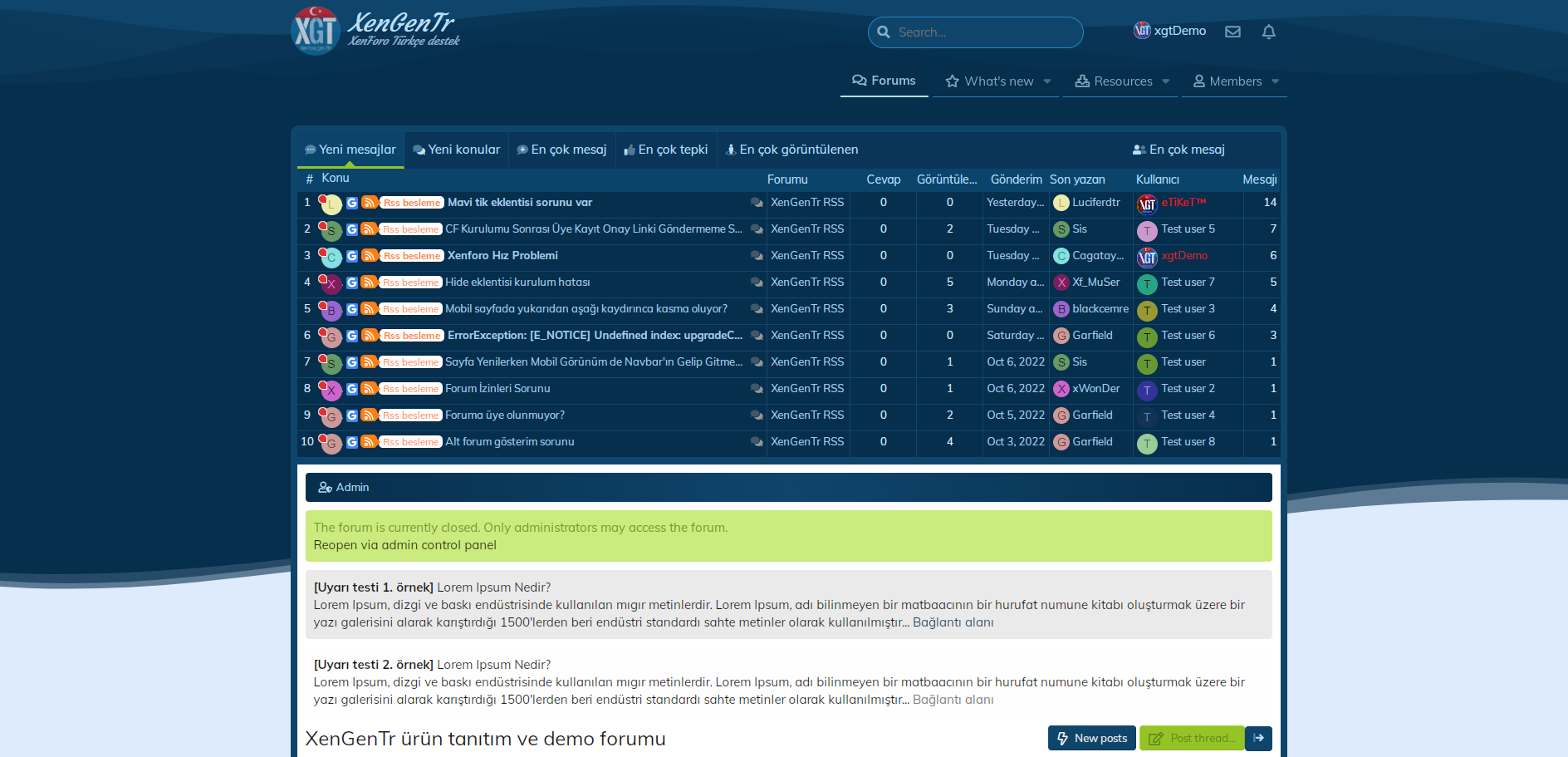This screenshot has width=1568, height=757.
Task: Click the Google icon in row 7
Action: 352,362
